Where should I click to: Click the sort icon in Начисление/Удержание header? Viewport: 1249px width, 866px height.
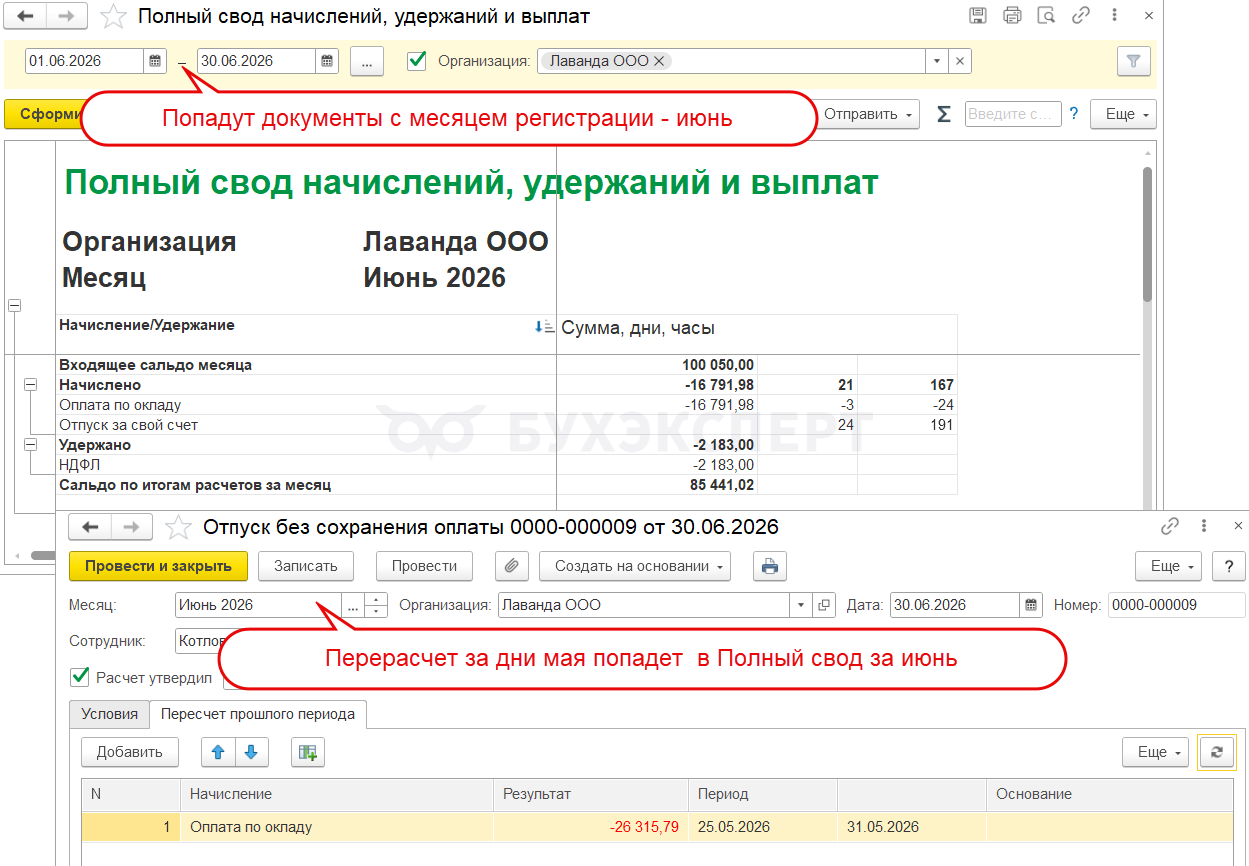tap(544, 326)
